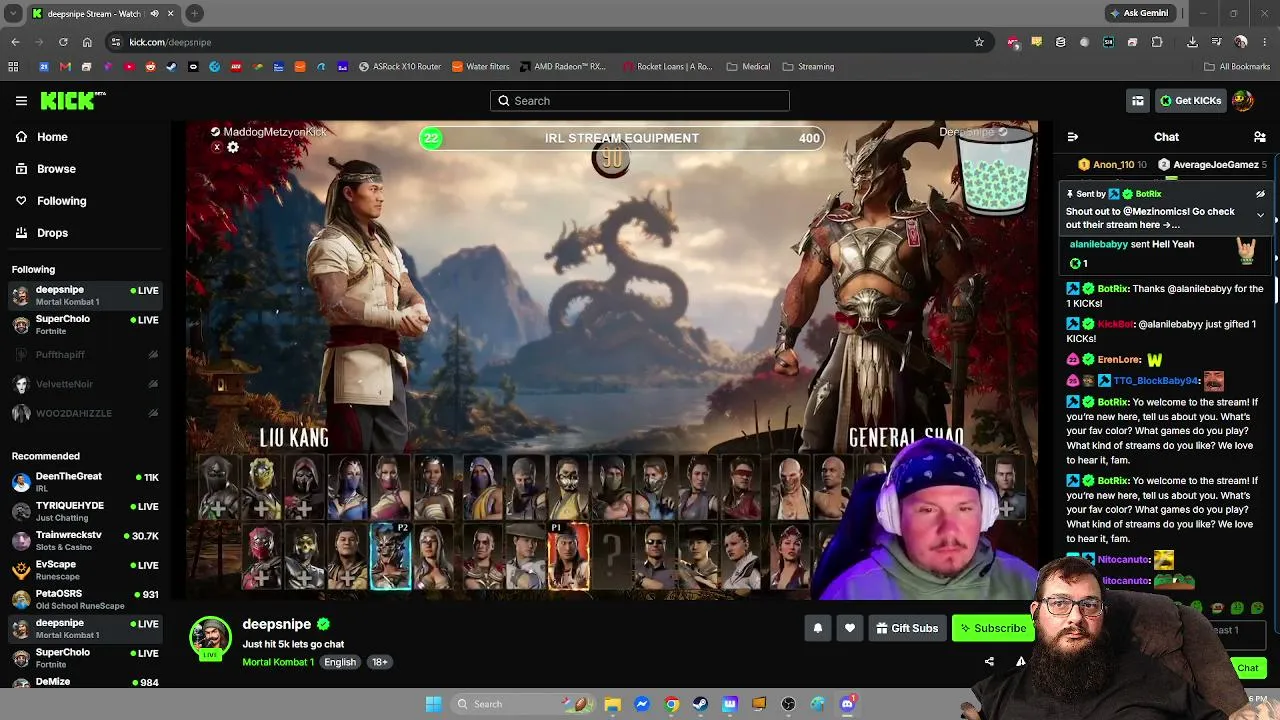Click TTG_BlockBaby94 username in chat
The height and width of the screenshot is (720, 1280).
[1156, 381]
